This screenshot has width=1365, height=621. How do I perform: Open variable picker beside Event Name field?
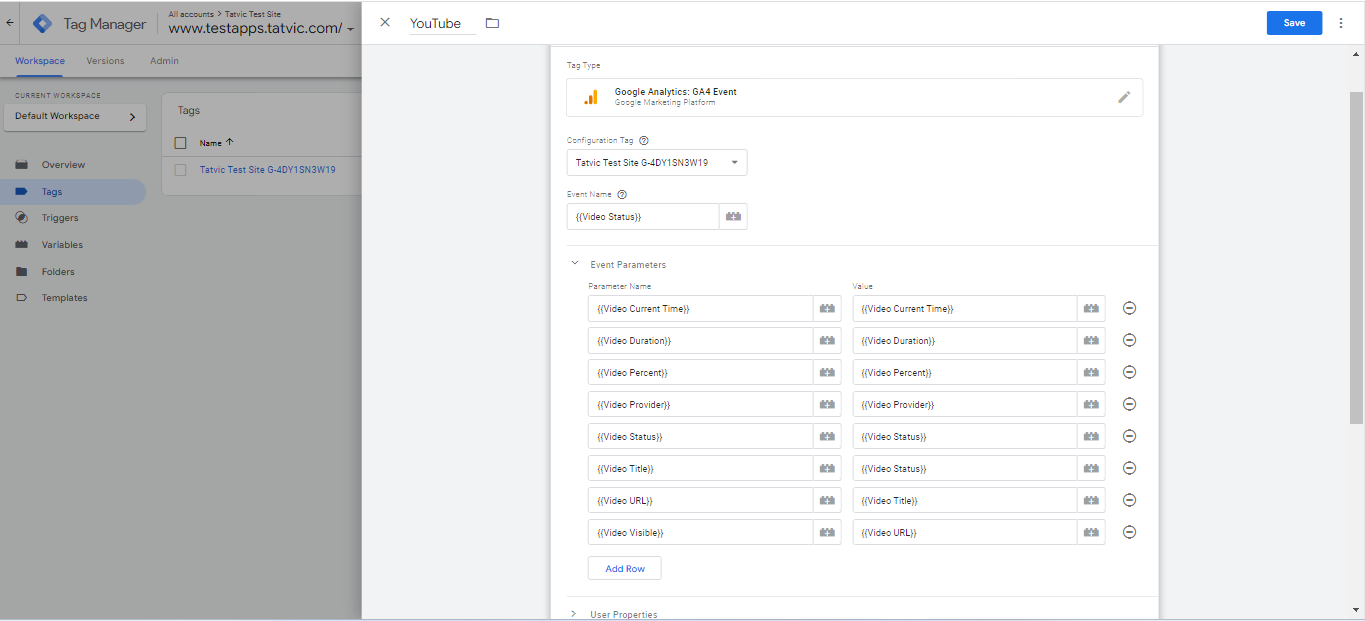pyautogui.click(x=733, y=217)
